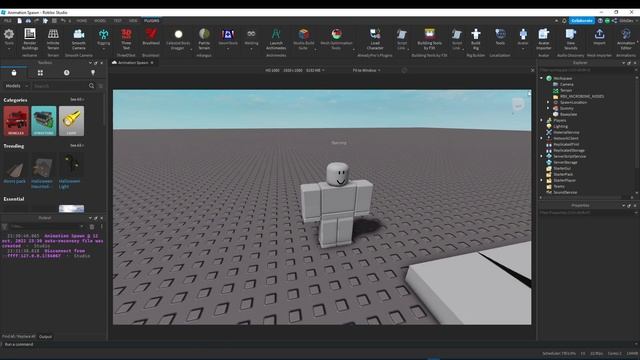The width and height of the screenshot is (640, 360).
Task: Expand the ServerScriptService node
Action: click(542, 156)
